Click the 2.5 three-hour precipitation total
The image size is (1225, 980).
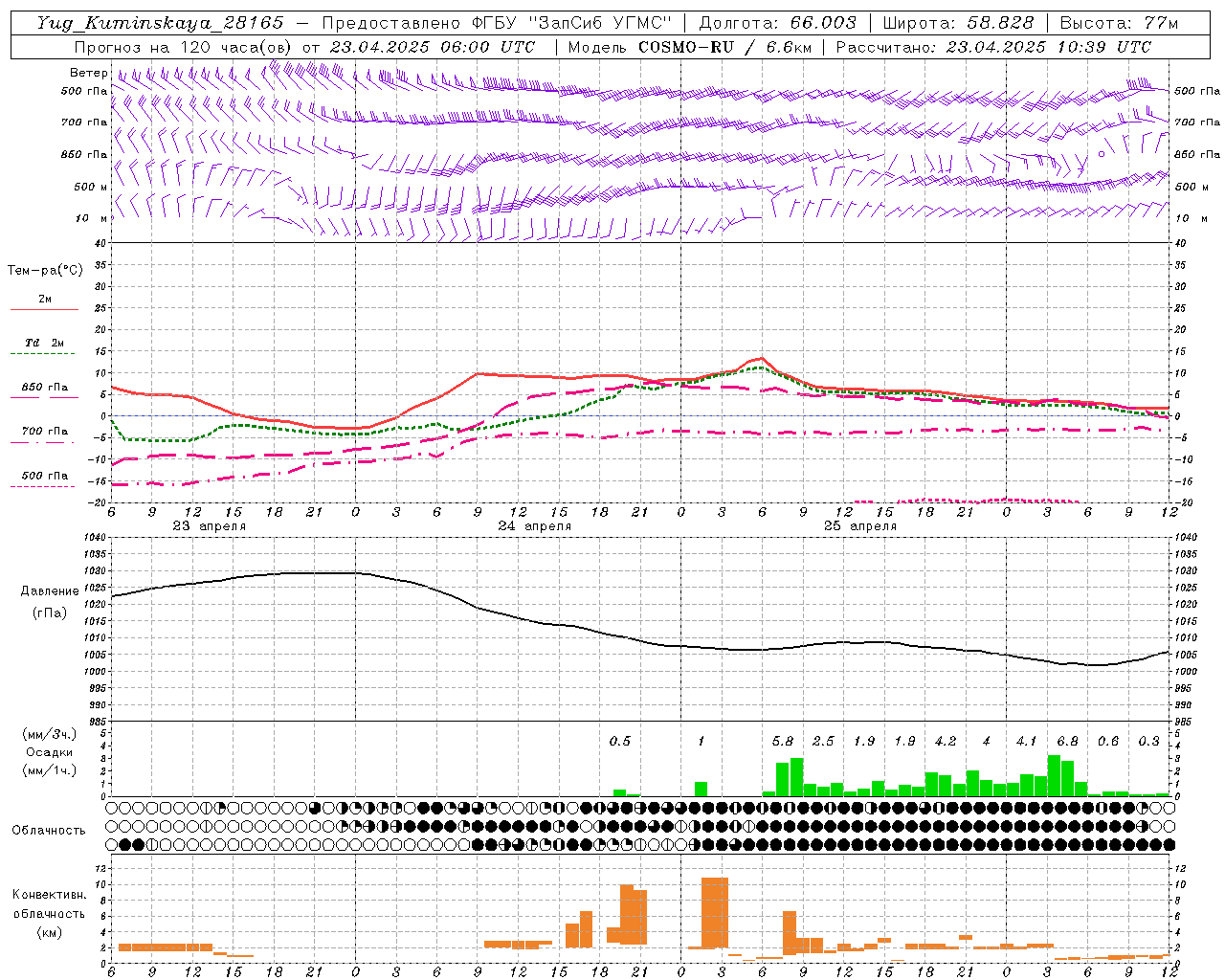click(x=823, y=741)
